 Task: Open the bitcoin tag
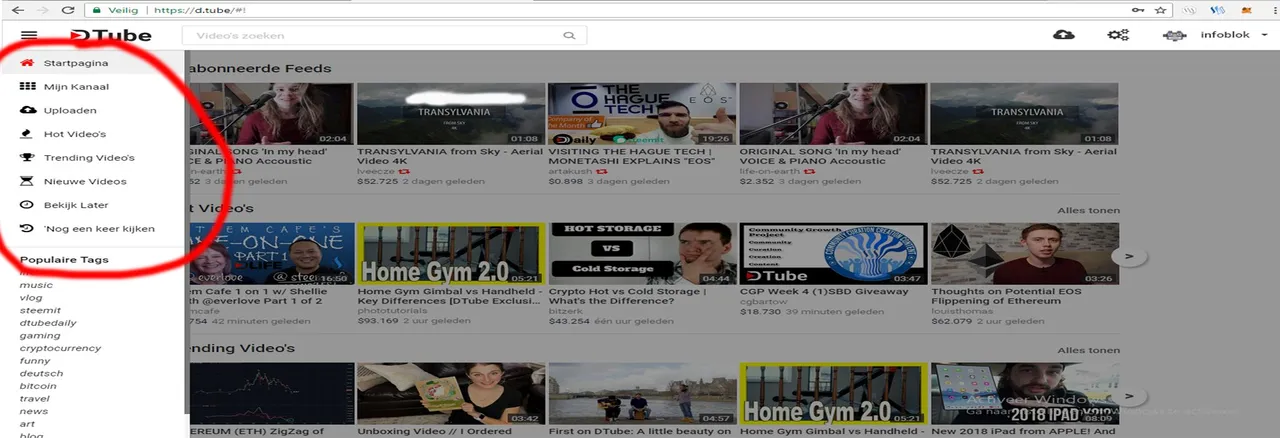[x=38, y=386]
